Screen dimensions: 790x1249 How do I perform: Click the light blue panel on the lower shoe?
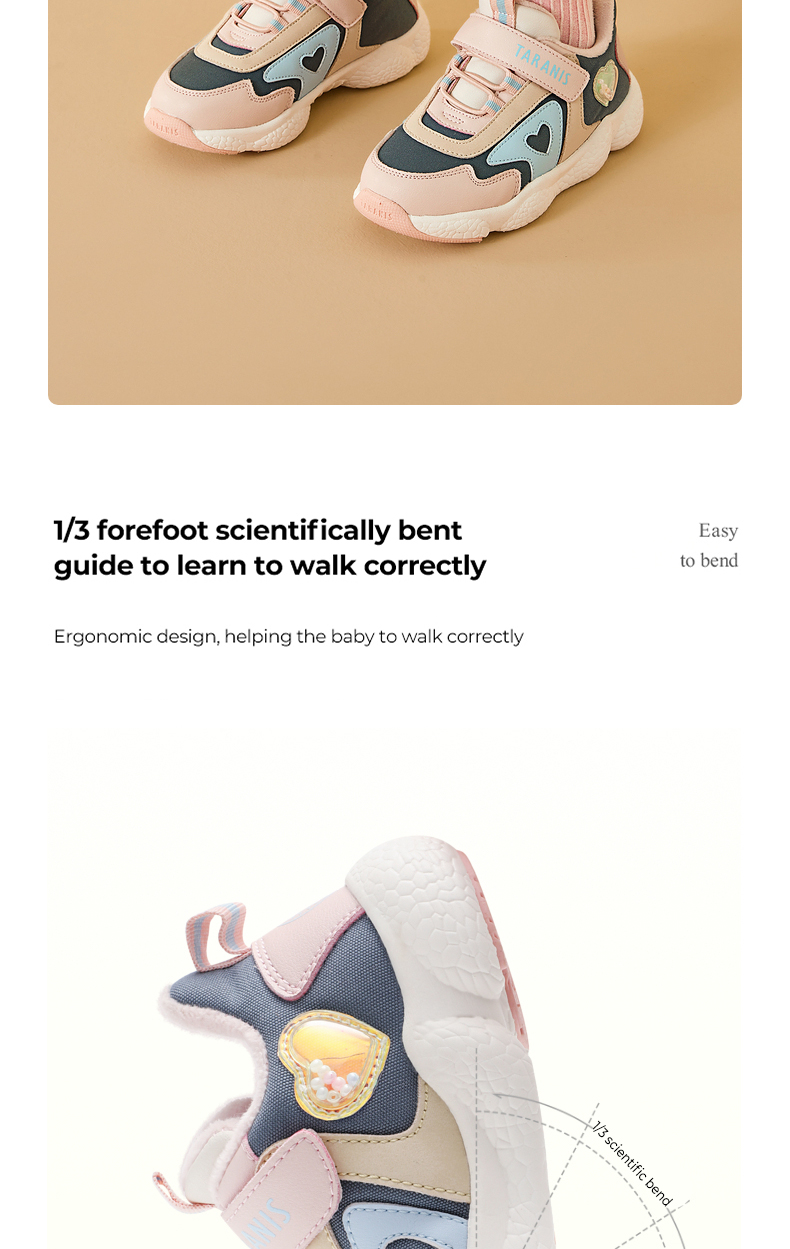coord(395,1225)
